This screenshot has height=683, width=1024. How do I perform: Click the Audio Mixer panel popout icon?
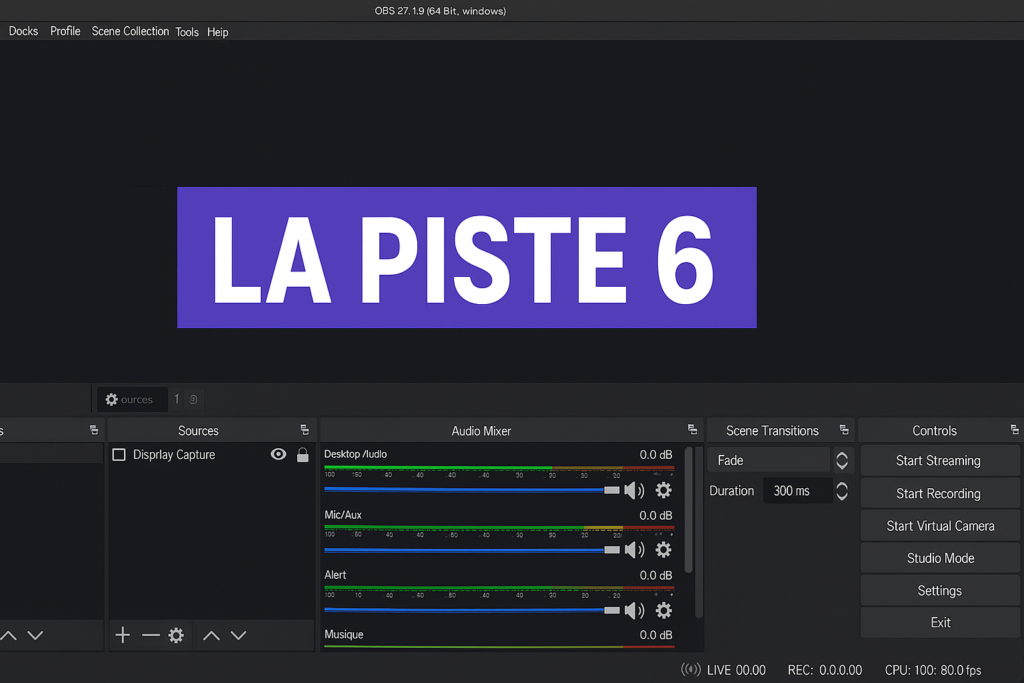[x=691, y=430]
